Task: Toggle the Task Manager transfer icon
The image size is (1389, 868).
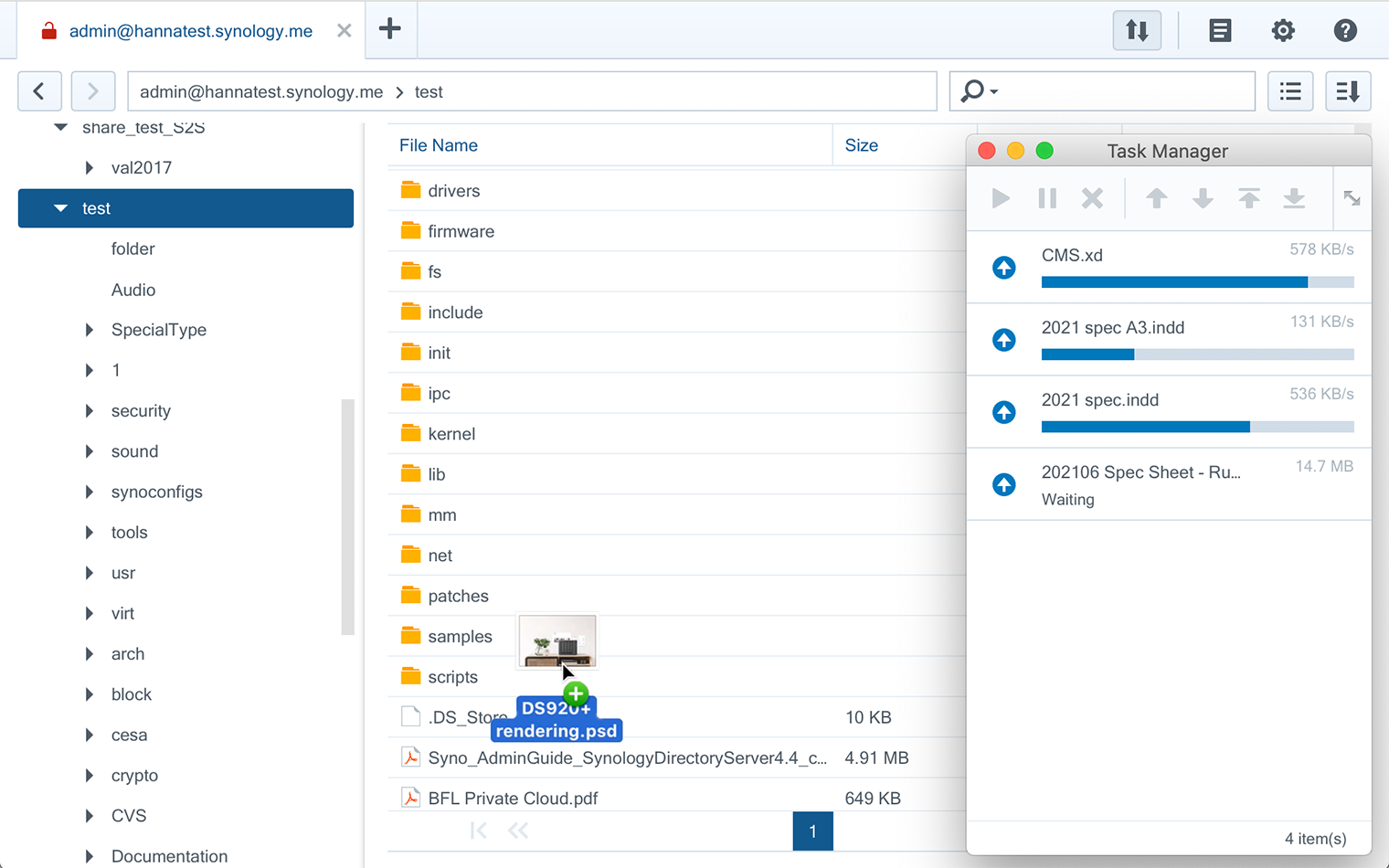Action: [x=1137, y=30]
